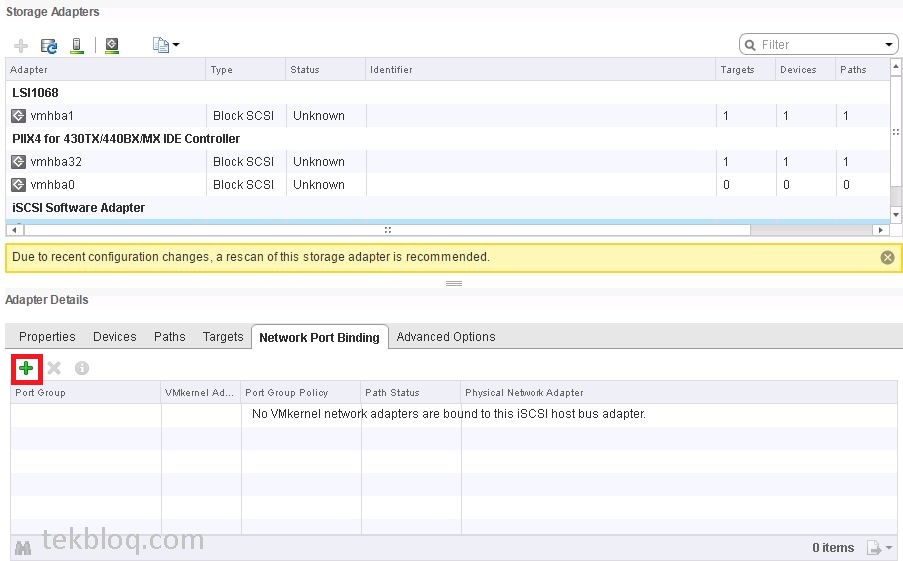Sort by Port Group column header
The width and height of the screenshot is (903, 561).
86,392
